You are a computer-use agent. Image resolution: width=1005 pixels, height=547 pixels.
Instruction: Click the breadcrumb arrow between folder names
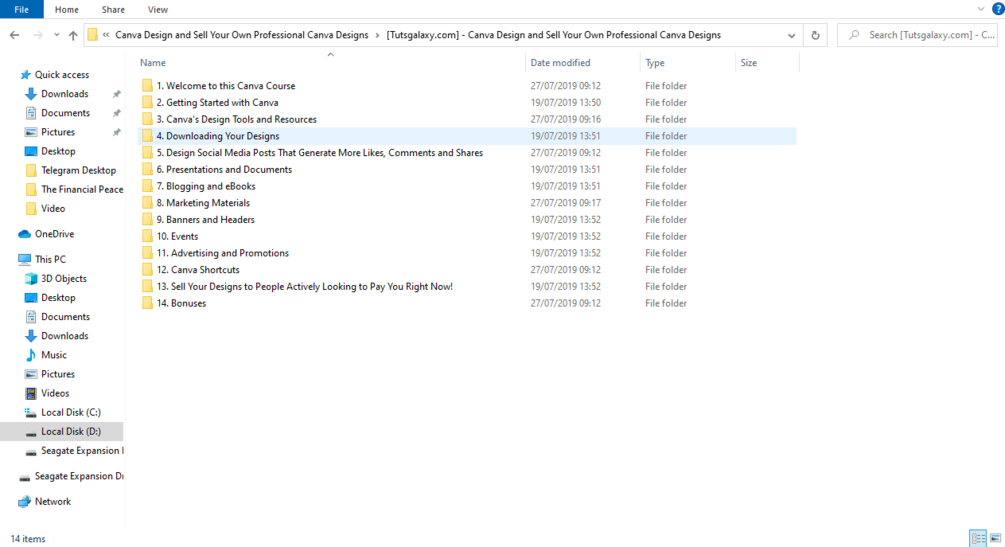click(x=378, y=35)
